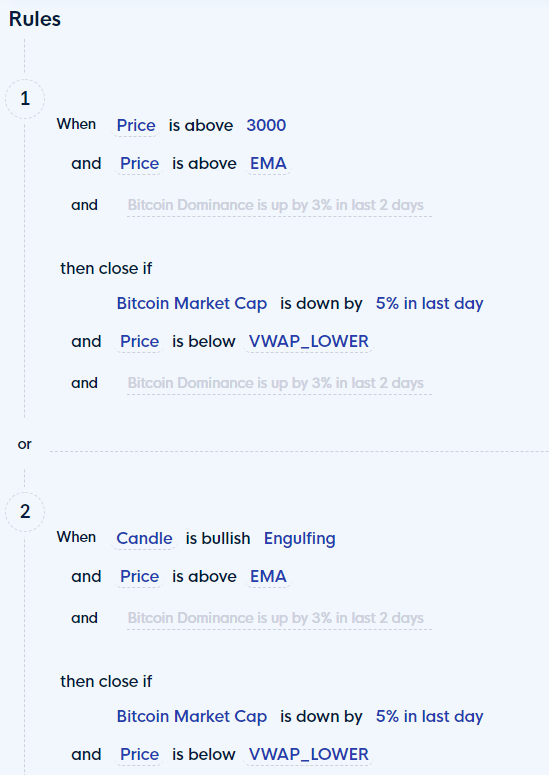Change the Engulfing pattern in rule 2
This screenshot has width=549, height=775.
pyautogui.click(x=299, y=538)
